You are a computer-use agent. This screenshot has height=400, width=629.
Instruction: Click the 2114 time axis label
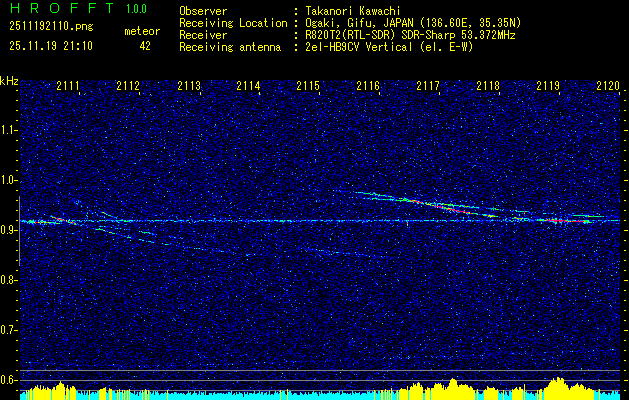[248, 85]
